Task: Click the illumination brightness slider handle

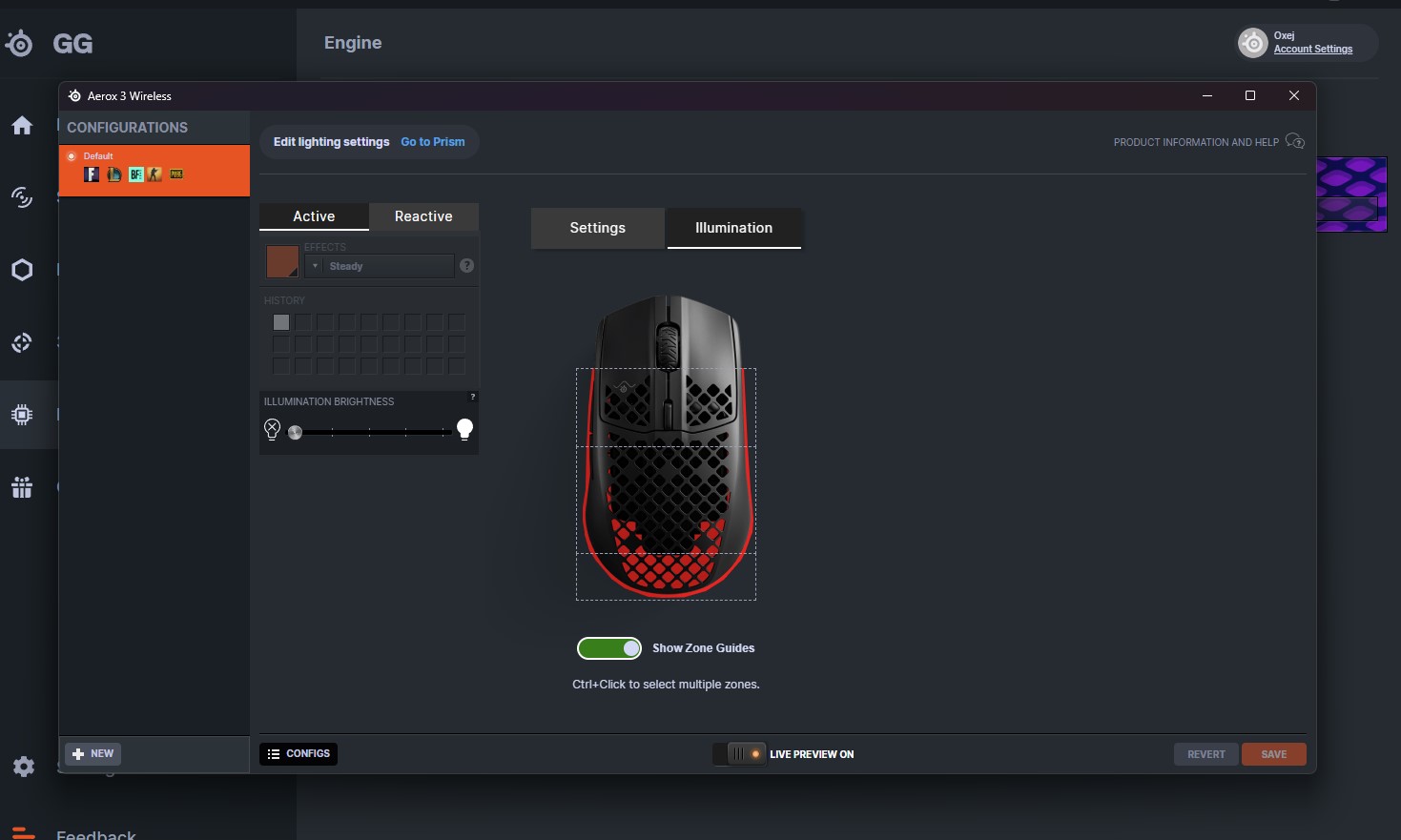Action: (295, 432)
